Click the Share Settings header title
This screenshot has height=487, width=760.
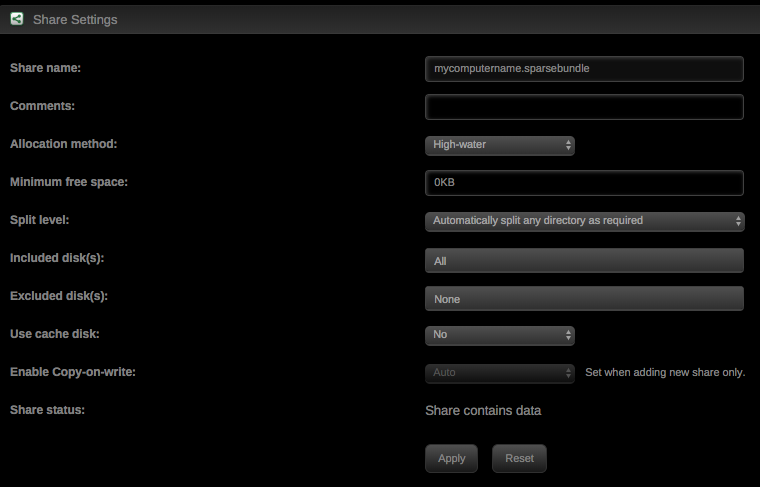click(x=75, y=20)
